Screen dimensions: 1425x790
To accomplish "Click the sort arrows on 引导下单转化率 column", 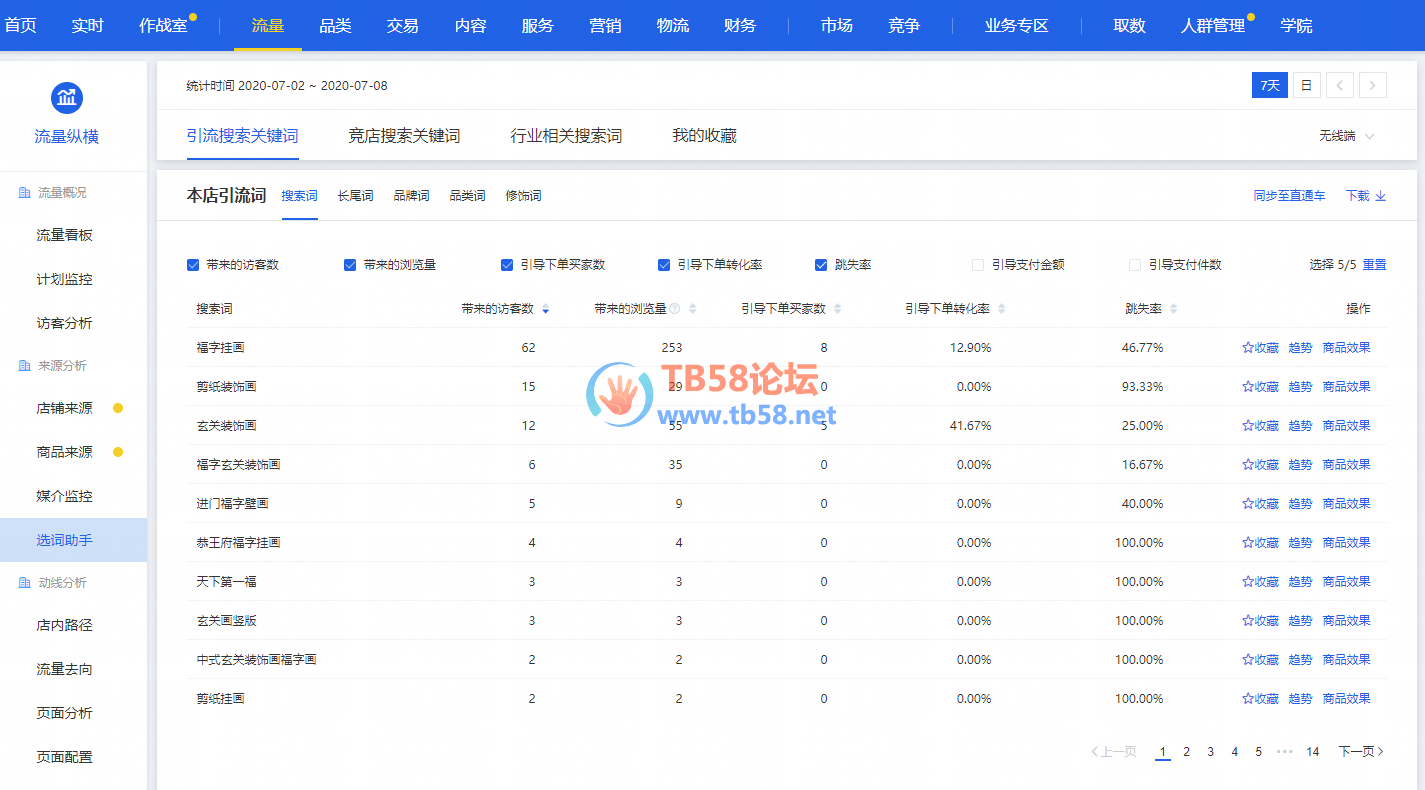I will (x=1002, y=309).
